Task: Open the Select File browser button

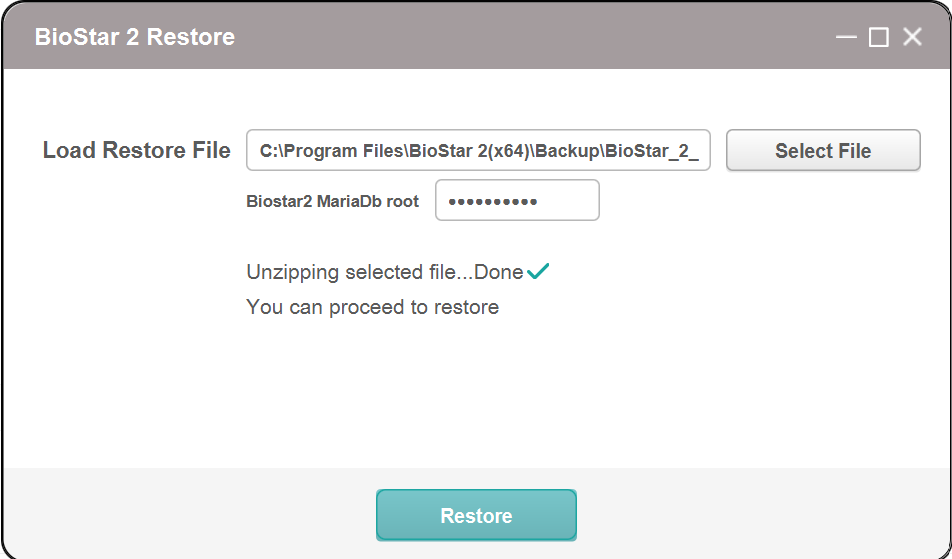Action: tap(823, 150)
